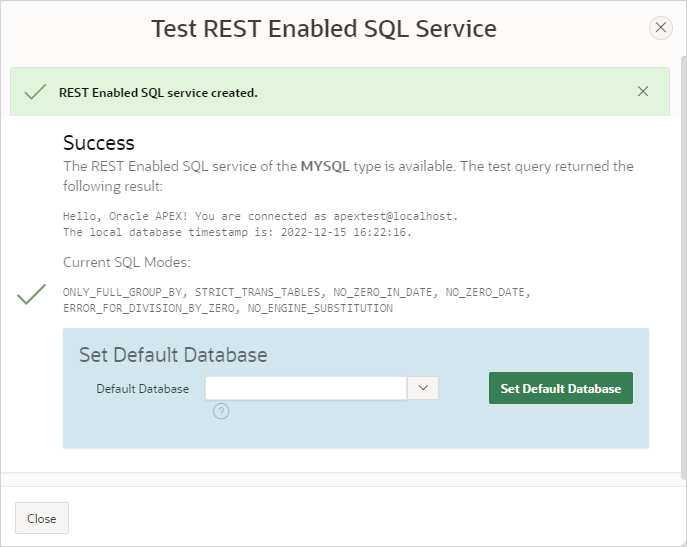Click the "Current SQL Modes:" label
This screenshot has height=547, width=687.
(x=126, y=263)
